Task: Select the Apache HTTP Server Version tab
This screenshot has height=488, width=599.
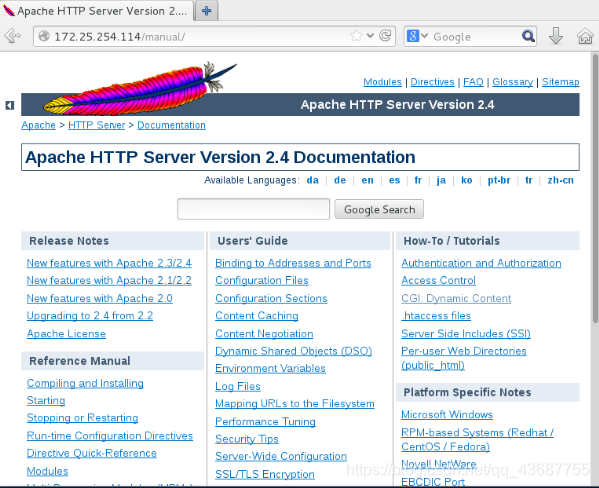Action: coord(97,11)
